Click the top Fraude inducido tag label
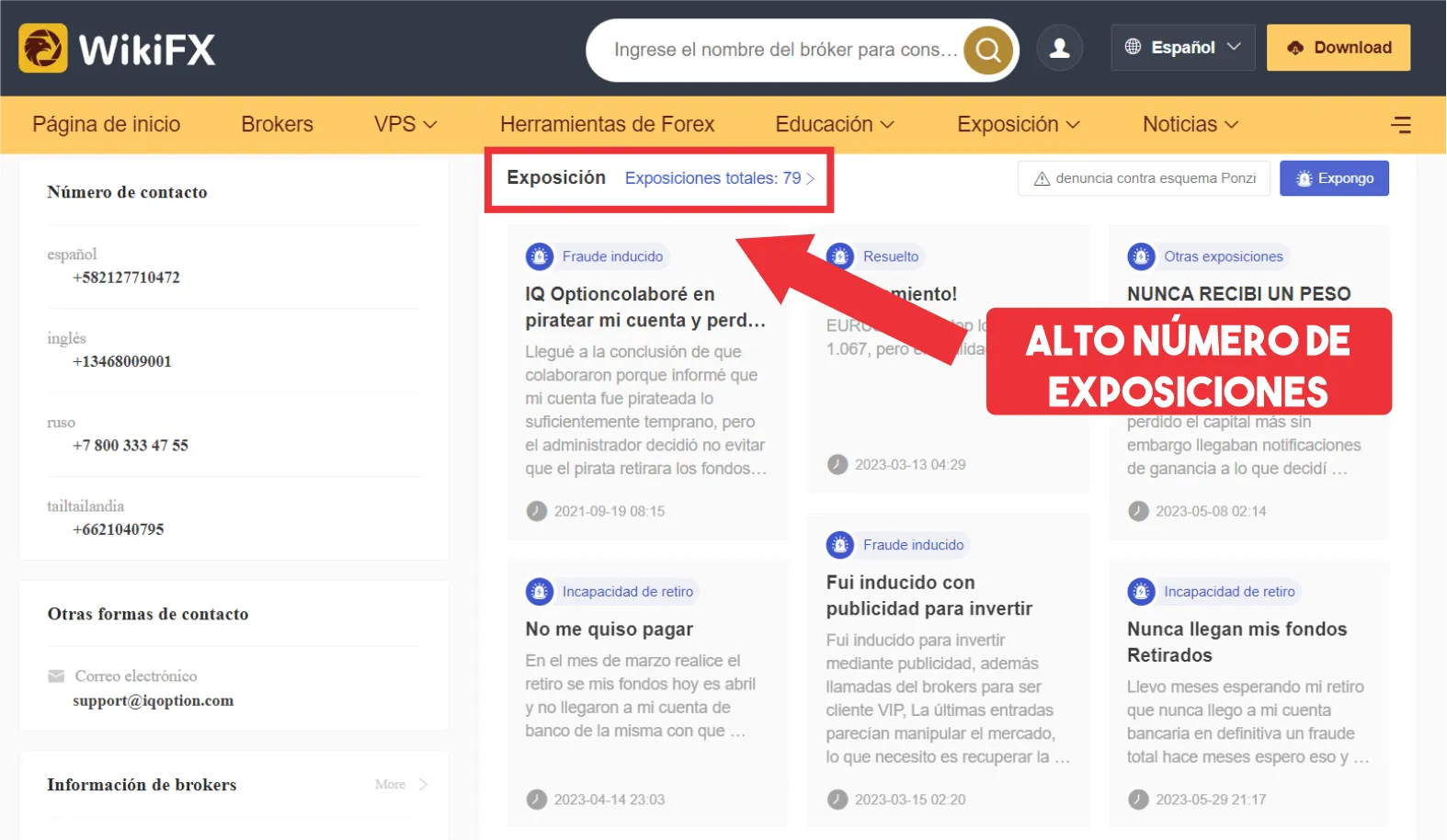The width and height of the screenshot is (1447, 840). click(x=612, y=256)
